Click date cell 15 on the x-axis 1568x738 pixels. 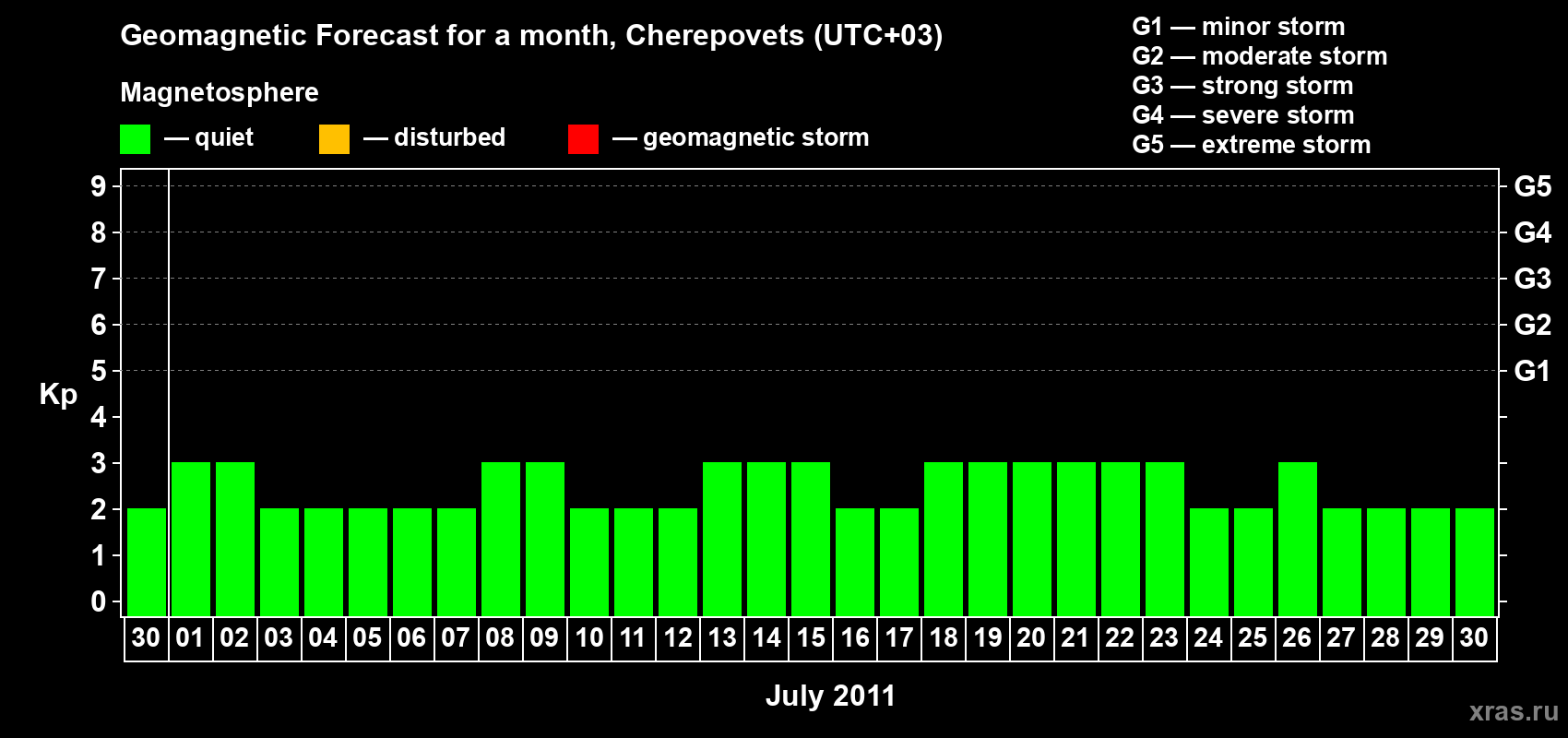coord(810,638)
